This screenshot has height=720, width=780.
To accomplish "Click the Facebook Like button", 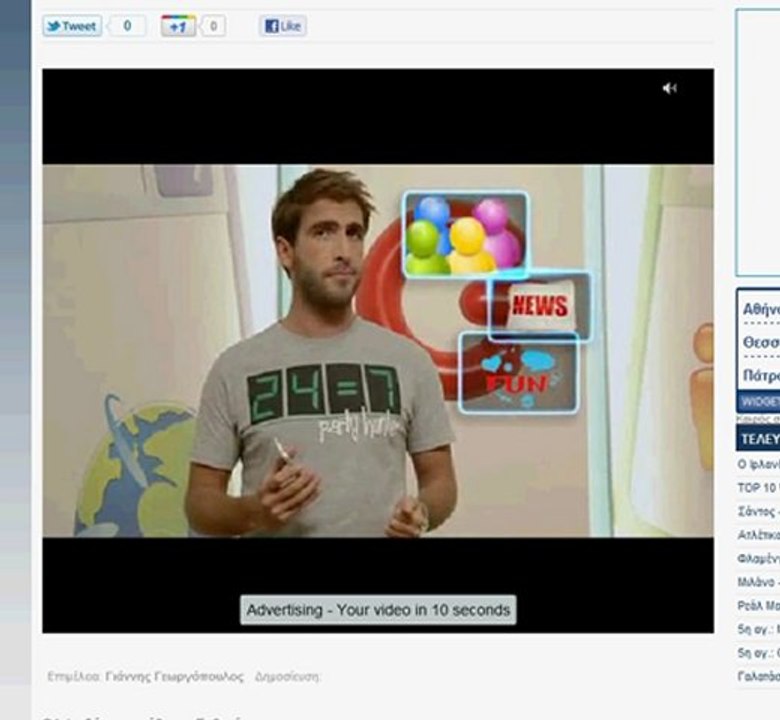I will click(x=283, y=26).
